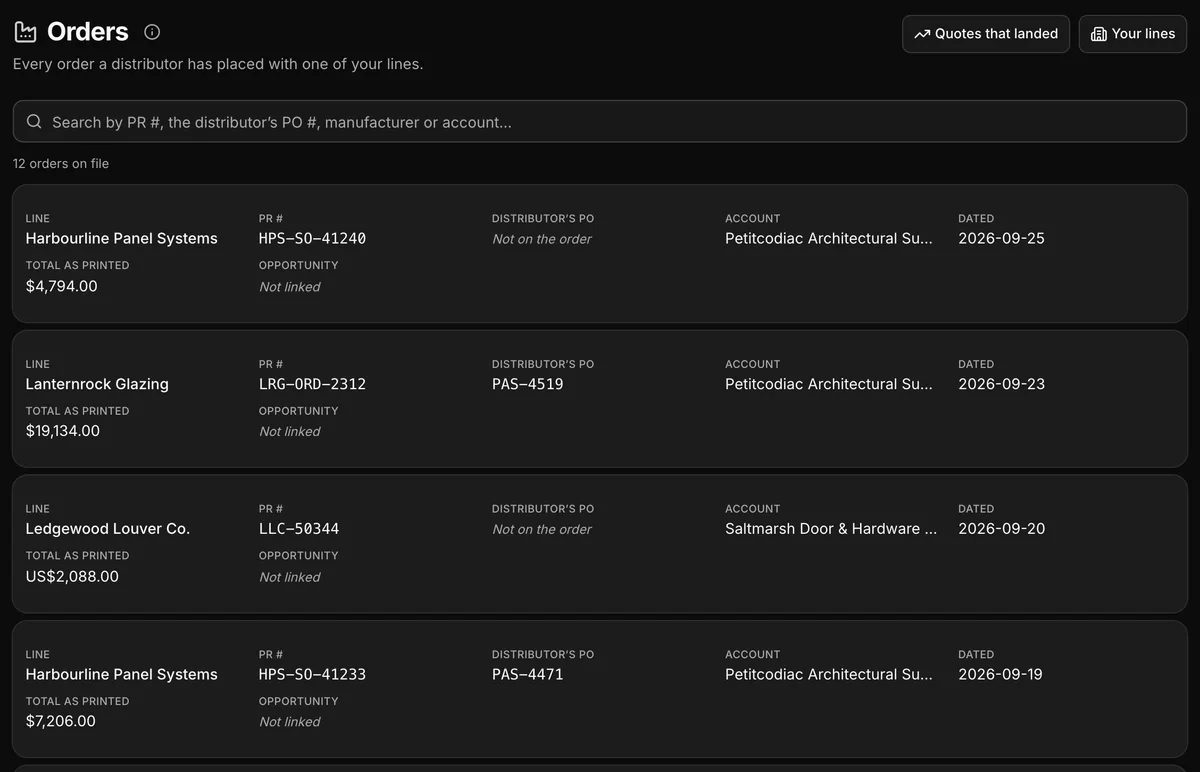
Task: Click the factory icon left of Orders
Action: pos(25,32)
